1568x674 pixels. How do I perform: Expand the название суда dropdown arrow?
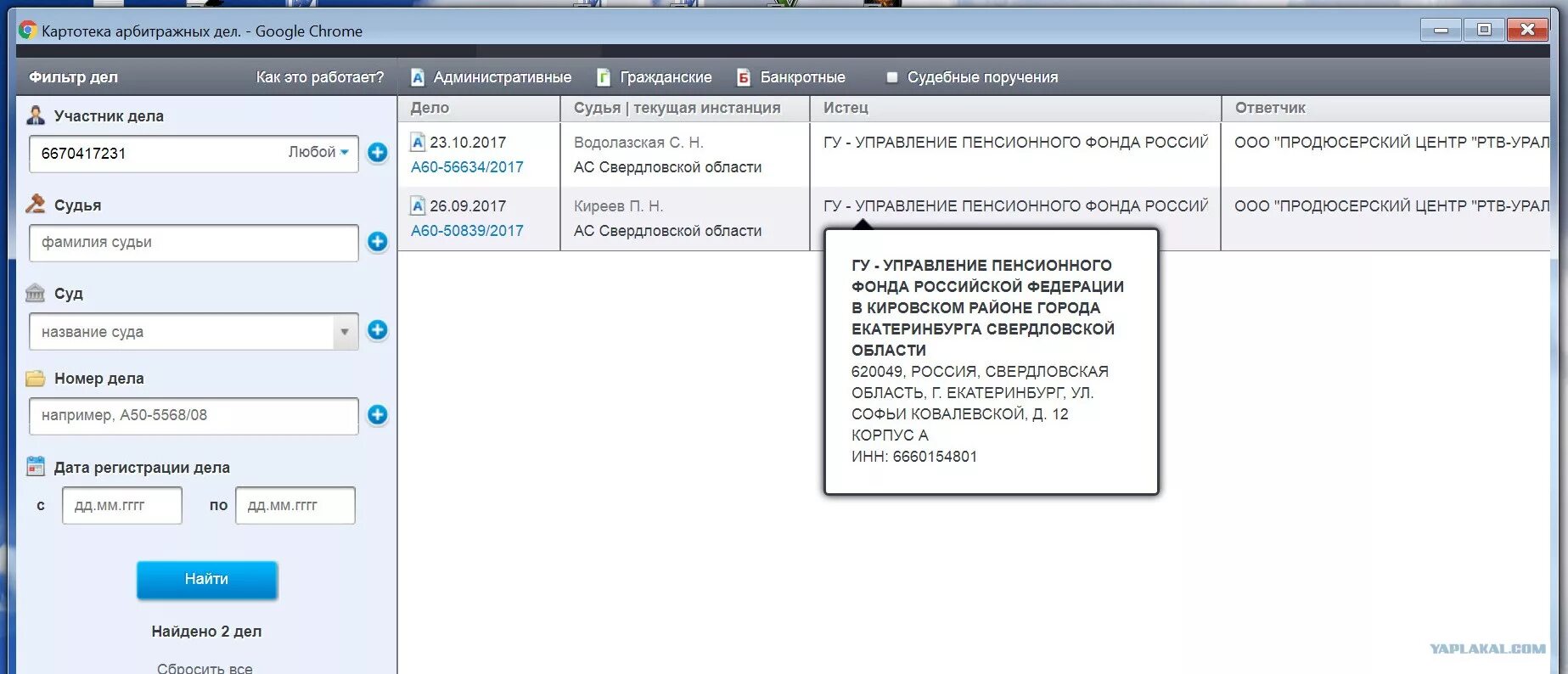pos(345,332)
